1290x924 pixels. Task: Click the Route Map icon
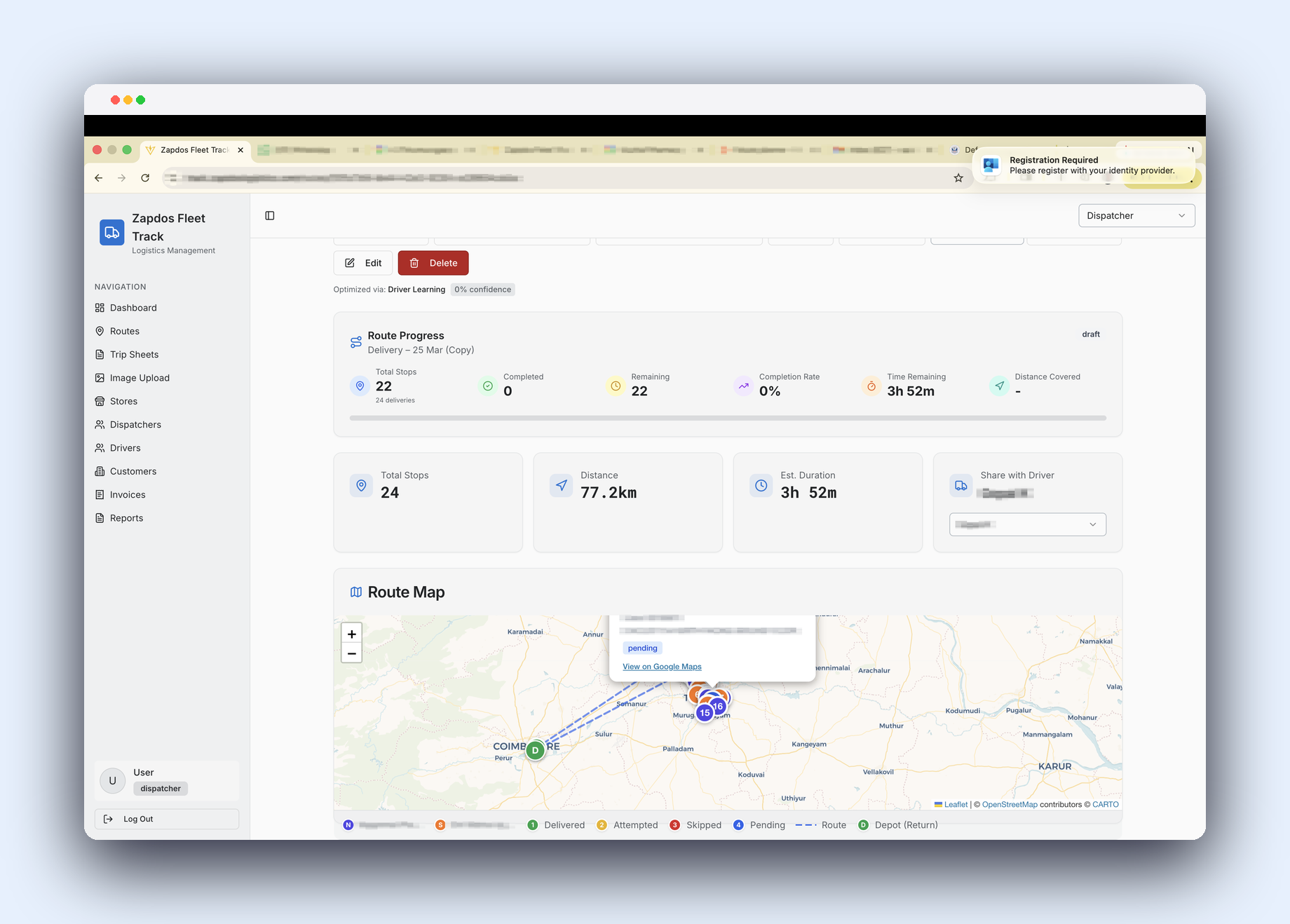(356, 592)
